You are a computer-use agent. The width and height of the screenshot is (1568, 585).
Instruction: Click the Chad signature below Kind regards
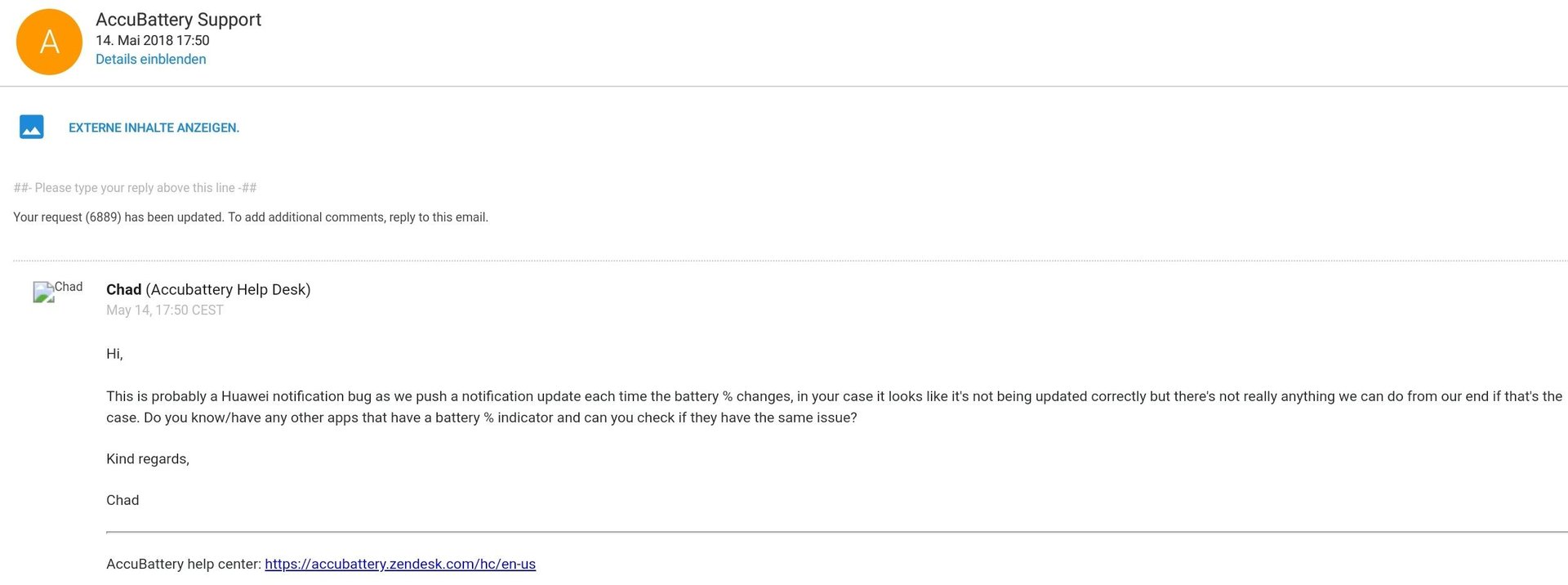[122, 500]
